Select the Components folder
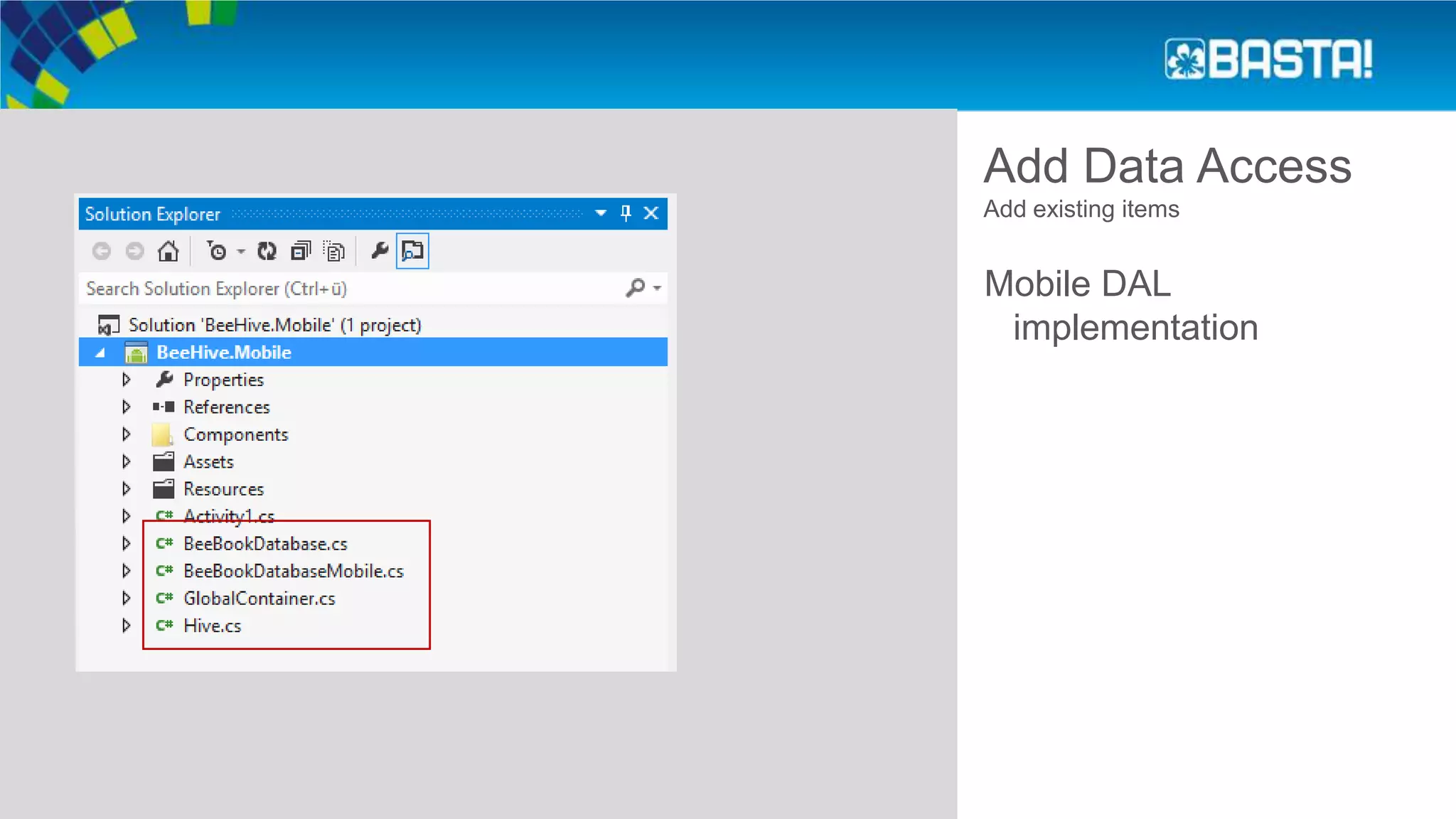Image resolution: width=1456 pixels, height=819 pixels. [236, 434]
